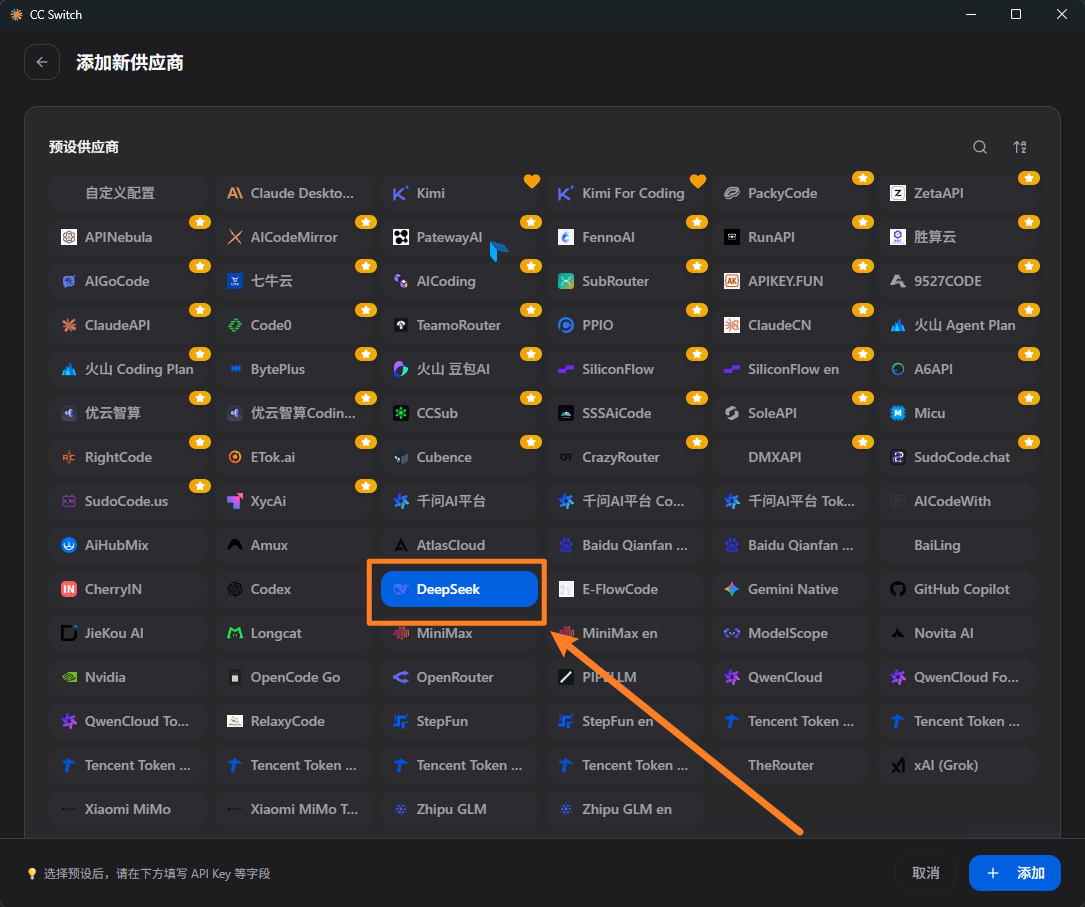This screenshot has width=1085, height=907.
Task: Click the APINebula logo icon
Action: [69, 237]
